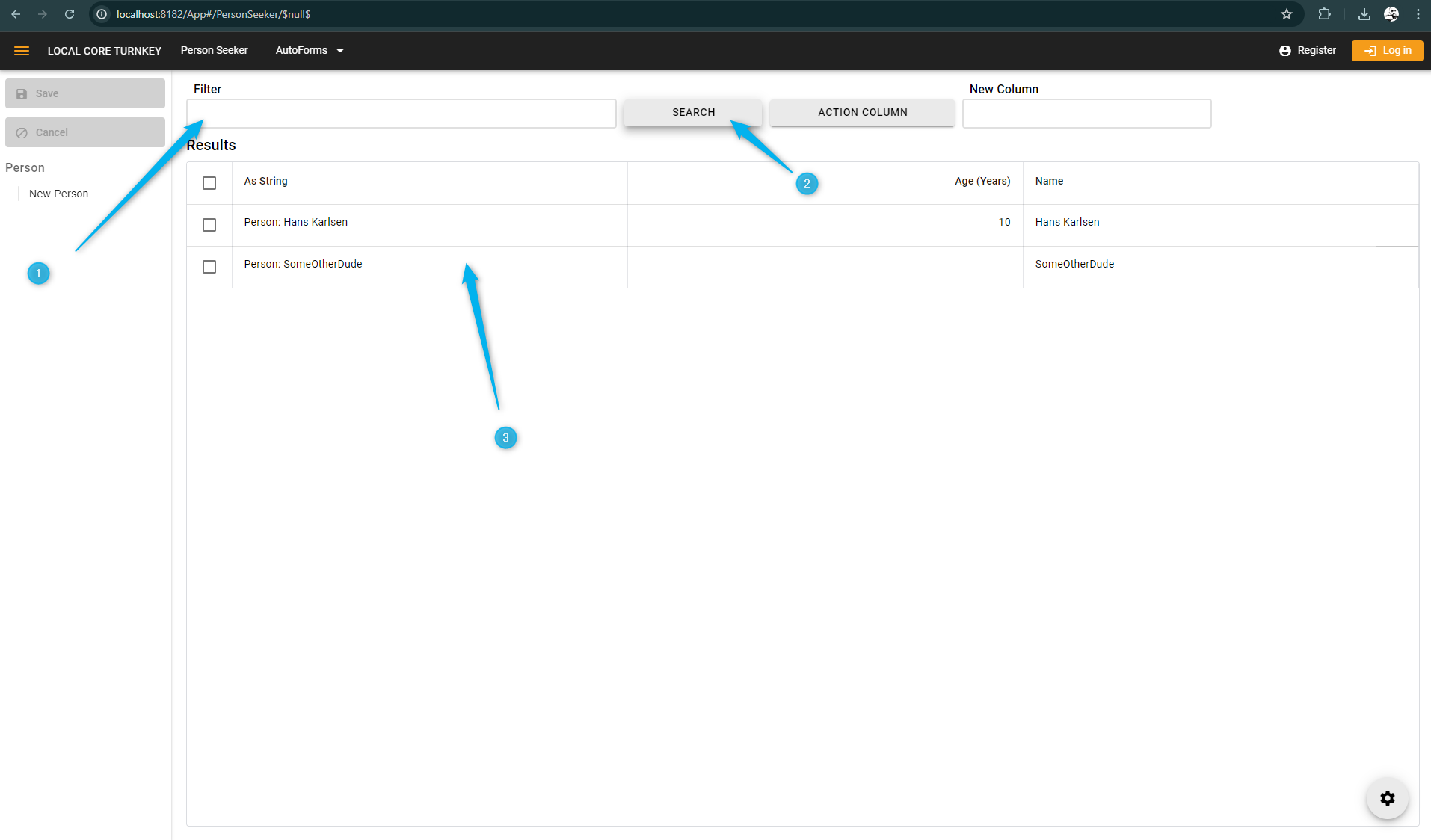Bookmark page using the star icon
The height and width of the screenshot is (840, 1431).
1286,14
